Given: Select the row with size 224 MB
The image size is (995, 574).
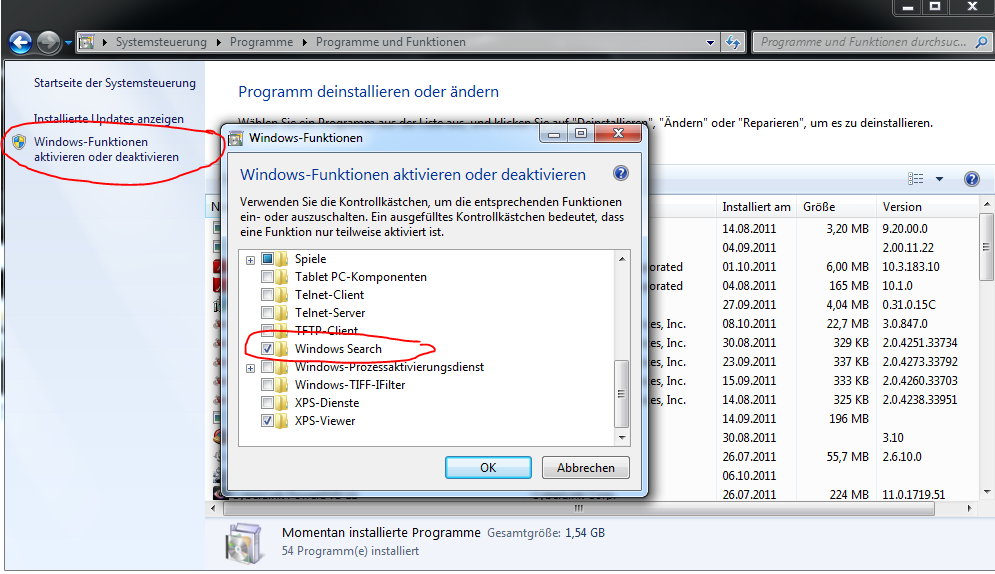Looking at the screenshot, I should [849, 495].
